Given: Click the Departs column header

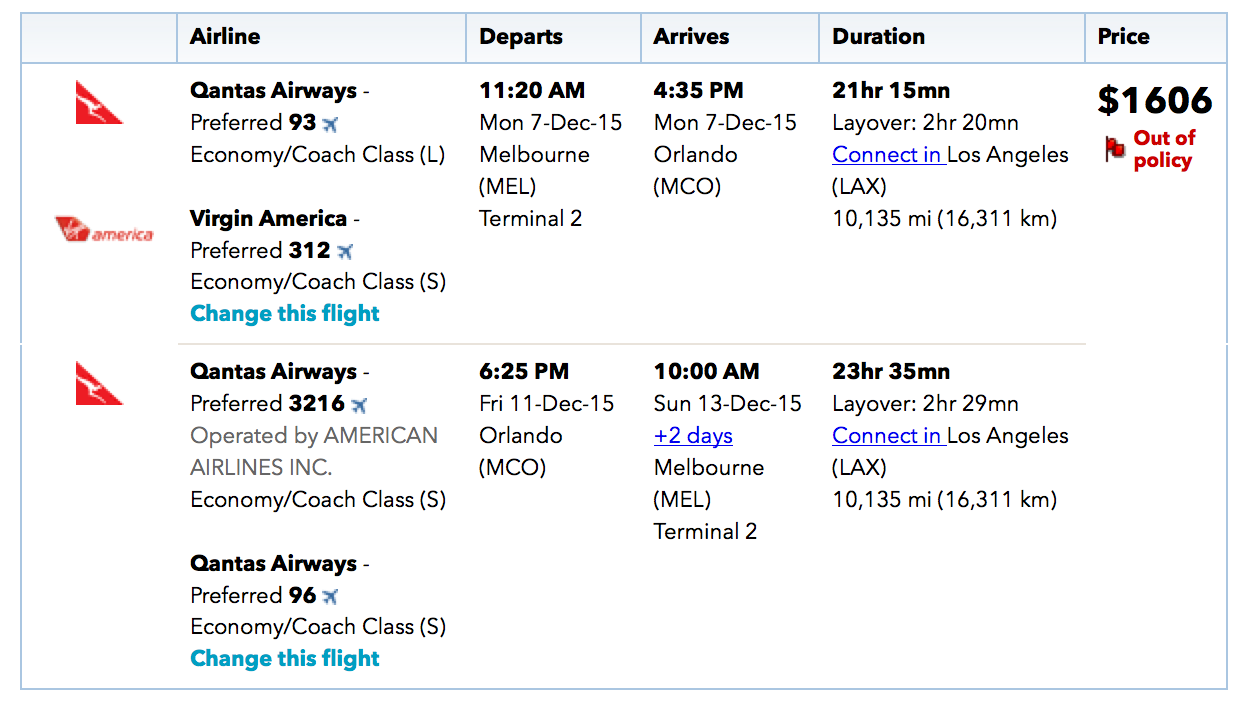Looking at the screenshot, I should [521, 37].
